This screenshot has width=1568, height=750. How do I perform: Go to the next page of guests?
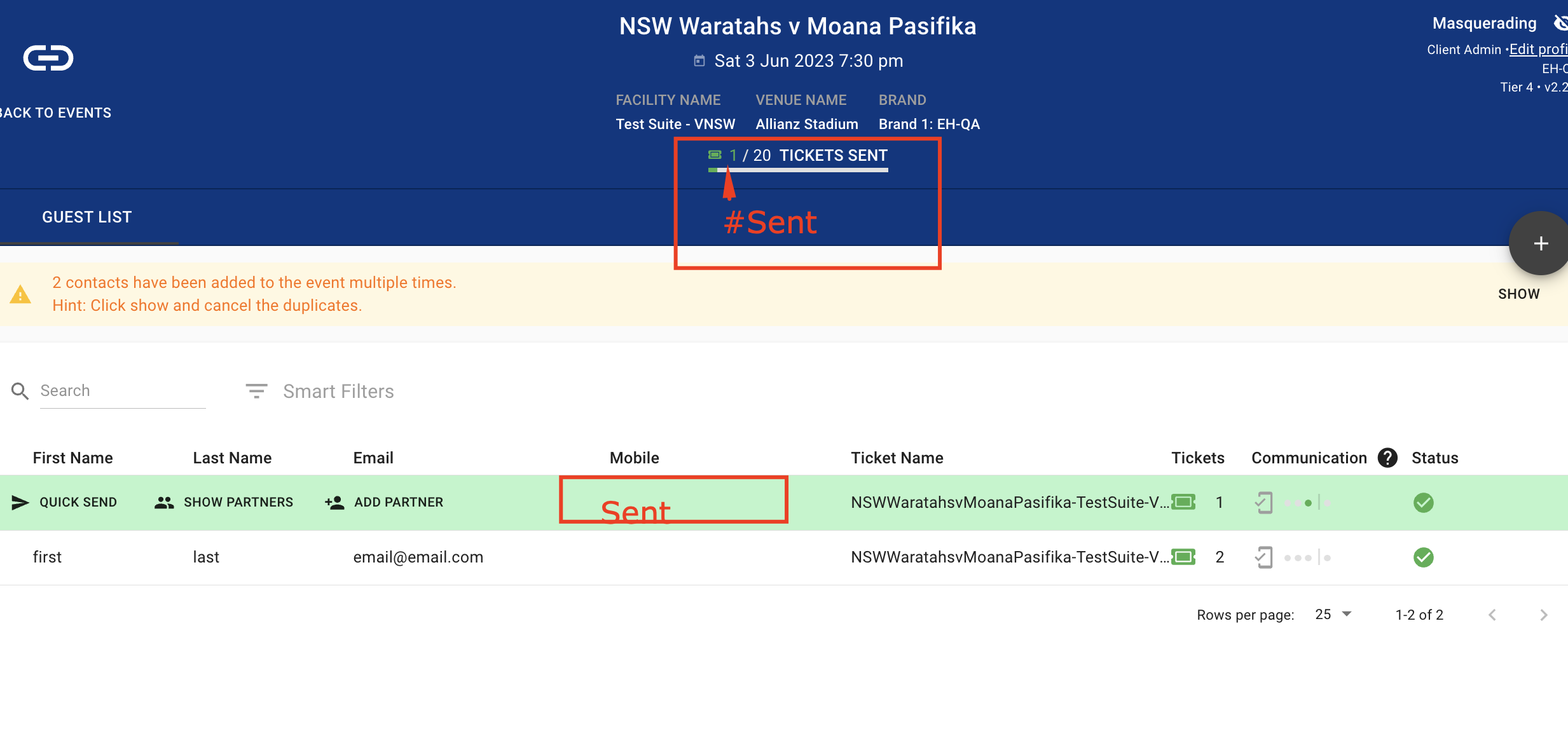click(x=1543, y=615)
